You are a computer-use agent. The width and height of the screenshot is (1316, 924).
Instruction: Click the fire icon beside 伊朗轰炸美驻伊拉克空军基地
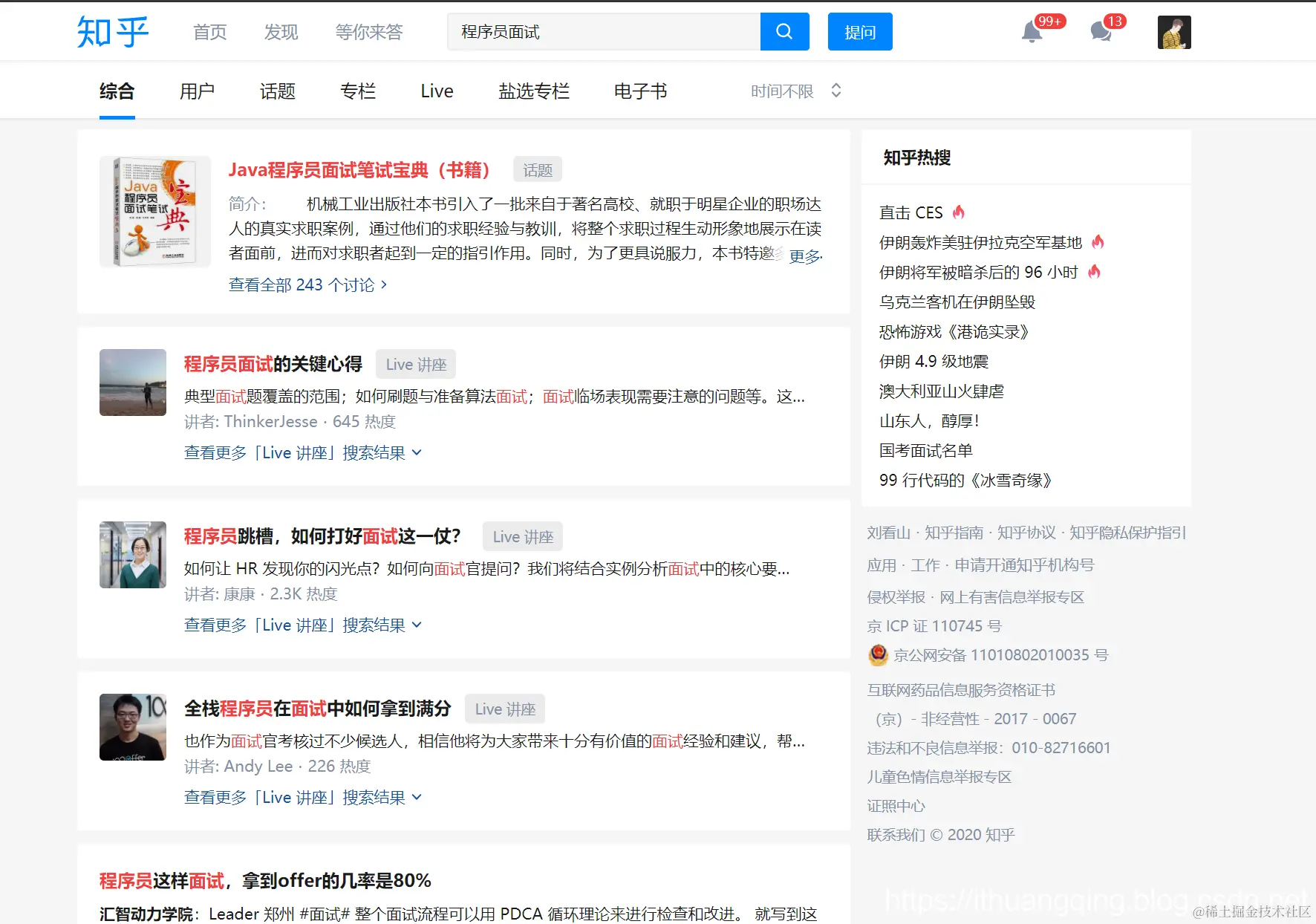click(1098, 241)
